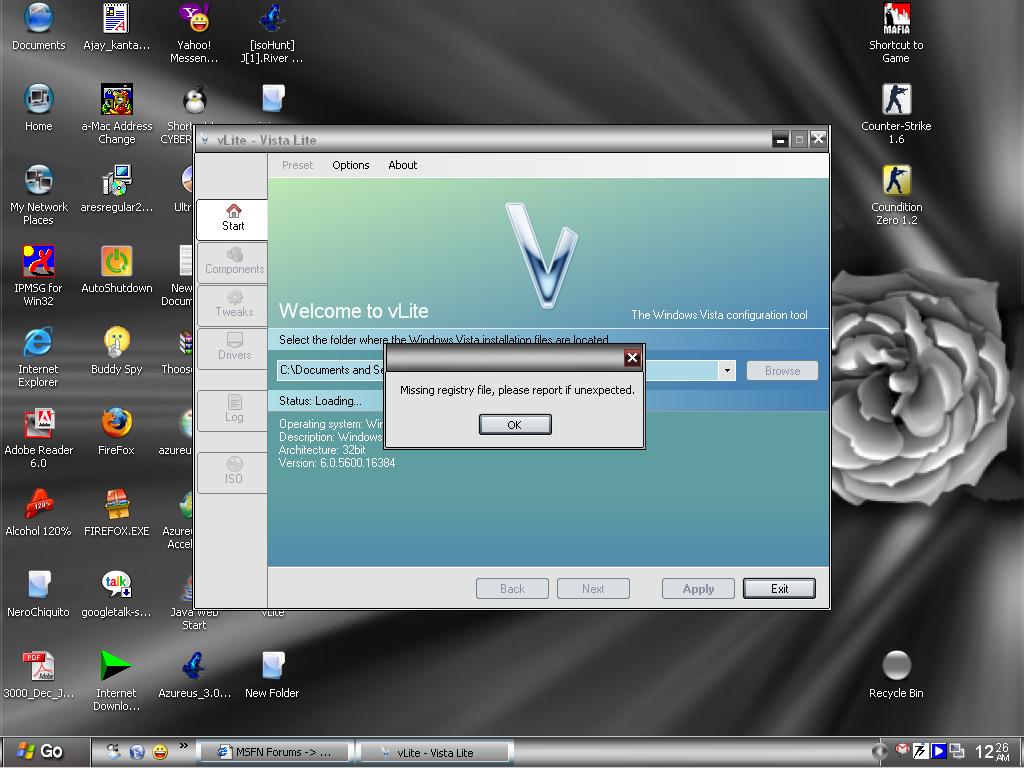Close the missing registry file error dialog
Viewport: 1024px width, 768px height.
632,357
